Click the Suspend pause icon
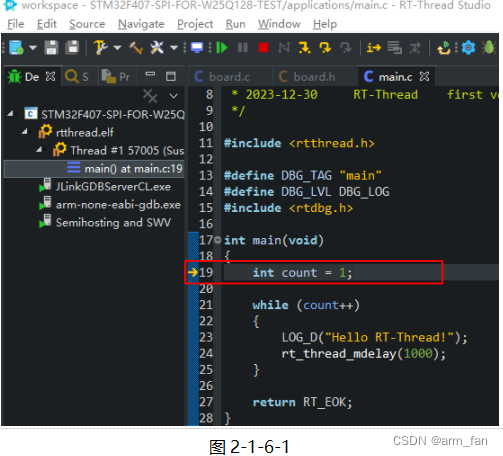This screenshot has height=456, width=503. (243, 48)
